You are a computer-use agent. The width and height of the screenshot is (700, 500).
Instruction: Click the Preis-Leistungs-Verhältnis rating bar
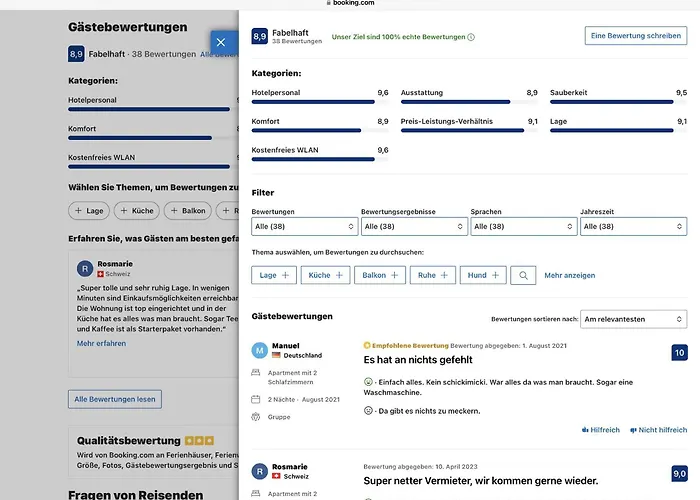coord(469,130)
